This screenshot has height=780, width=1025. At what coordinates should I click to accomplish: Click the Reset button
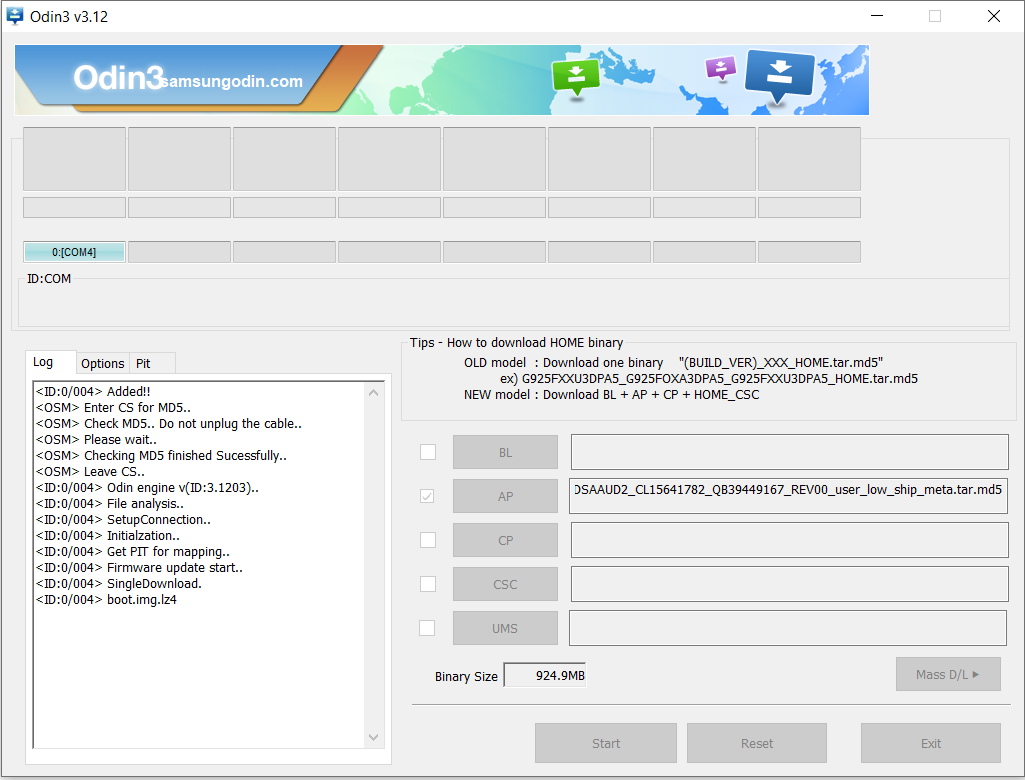(x=757, y=743)
